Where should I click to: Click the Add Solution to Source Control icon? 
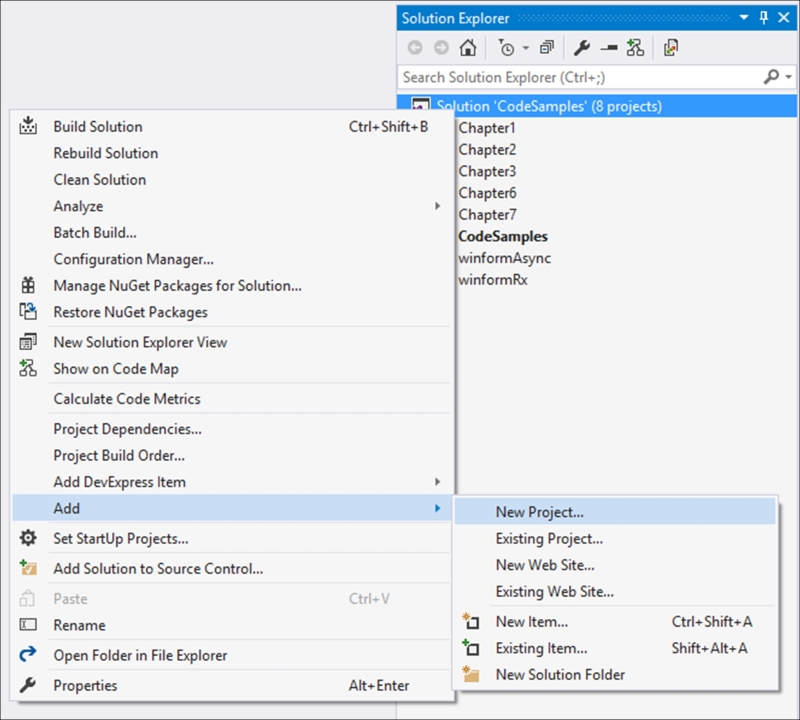[x=28, y=568]
